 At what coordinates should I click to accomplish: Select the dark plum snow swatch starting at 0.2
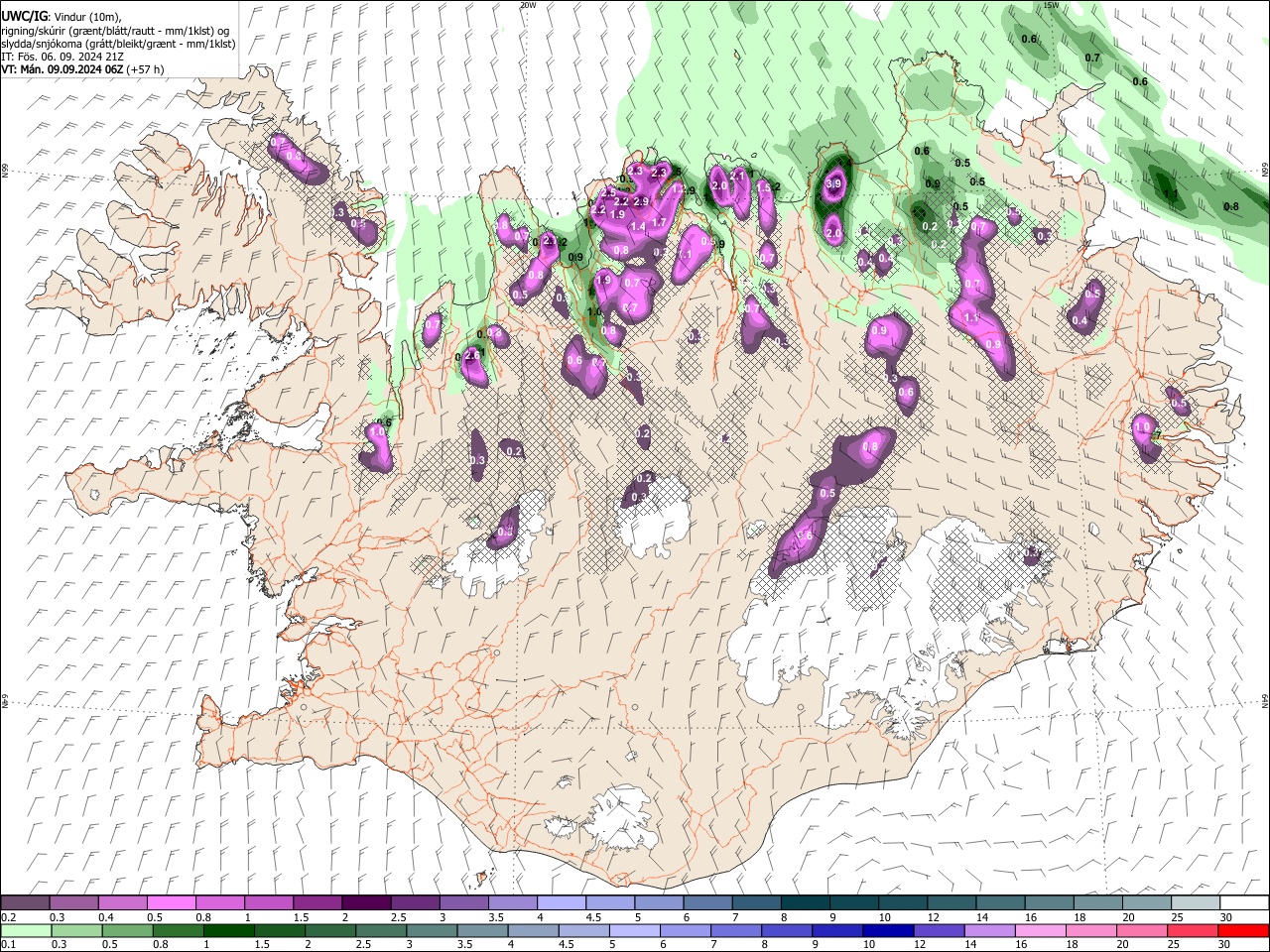click(x=25, y=902)
